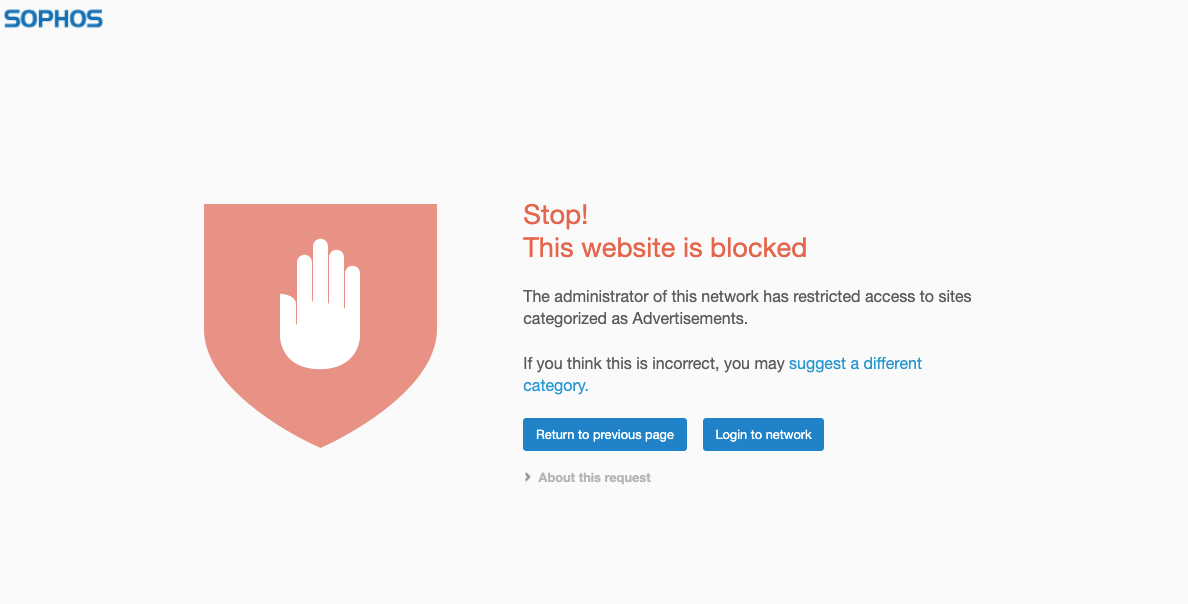Click 'The administrator of this network' sentence
The width and height of the screenshot is (1188, 604).
(x=640, y=296)
